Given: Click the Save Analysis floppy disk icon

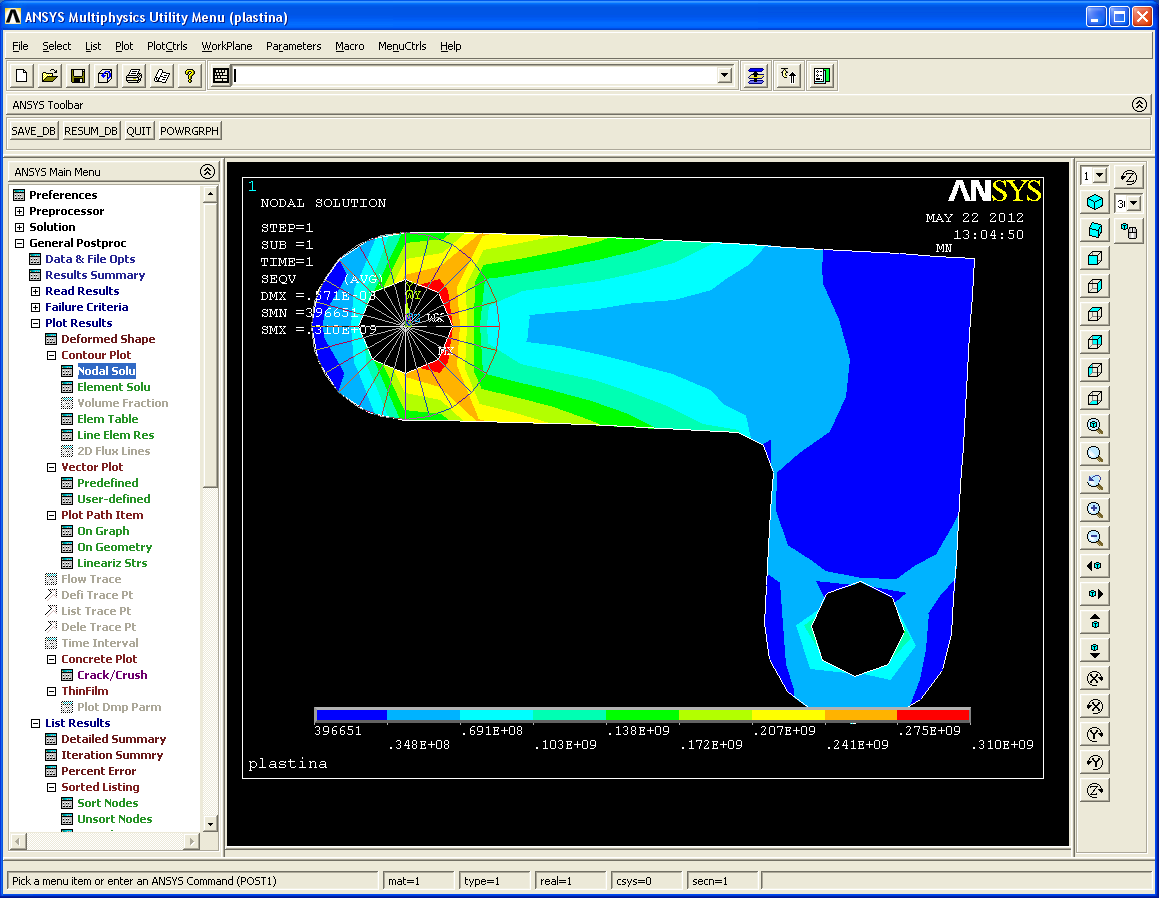Looking at the screenshot, I should 78,75.
